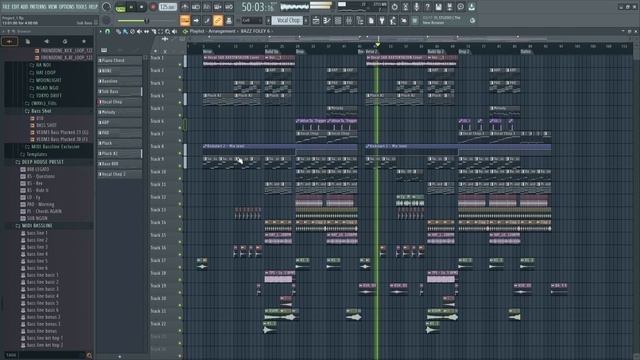Toggle the playlist magnet snap icon
The width and height of the screenshot is (640, 360).
point(107,31)
